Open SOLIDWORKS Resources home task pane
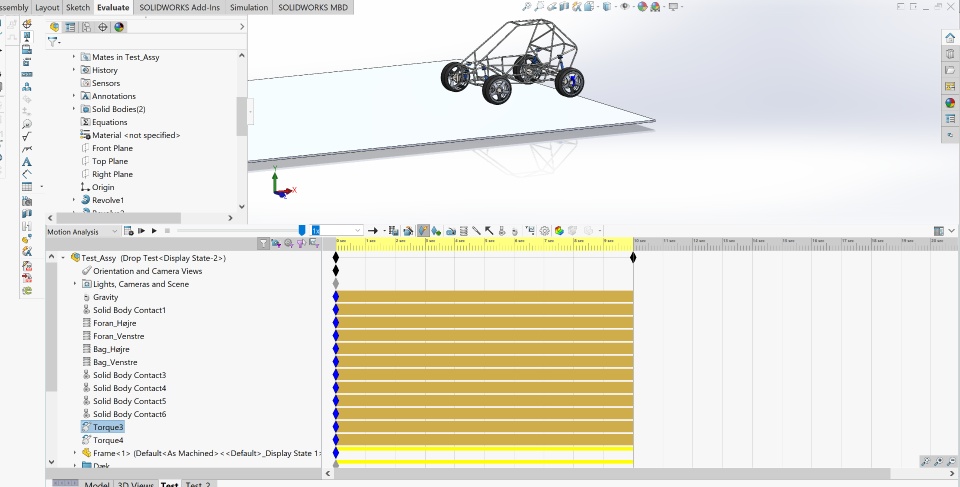 point(950,38)
